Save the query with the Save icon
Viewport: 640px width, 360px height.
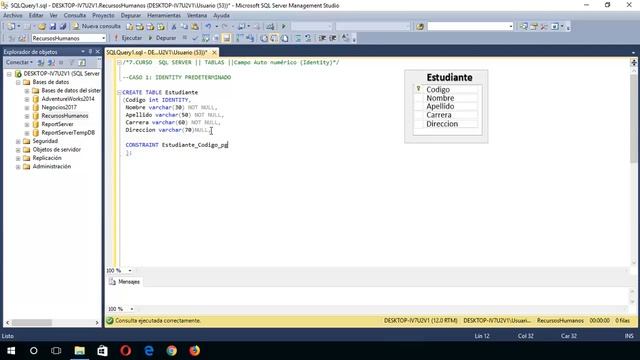point(52,27)
